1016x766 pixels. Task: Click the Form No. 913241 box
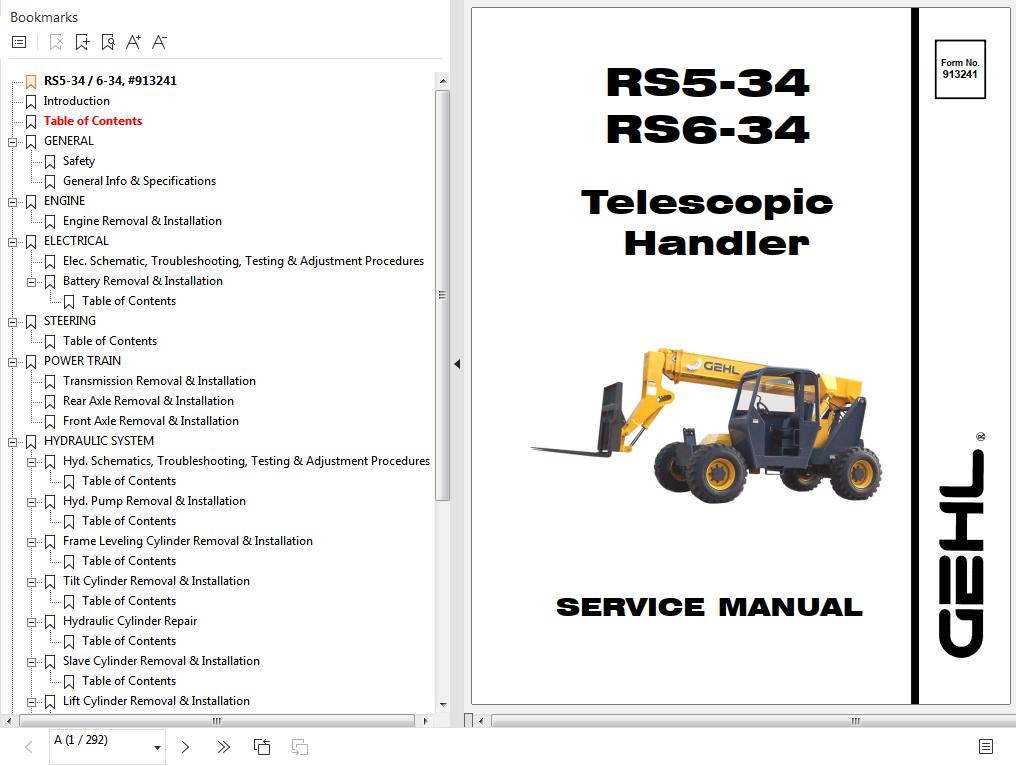click(x=960, y=69)
